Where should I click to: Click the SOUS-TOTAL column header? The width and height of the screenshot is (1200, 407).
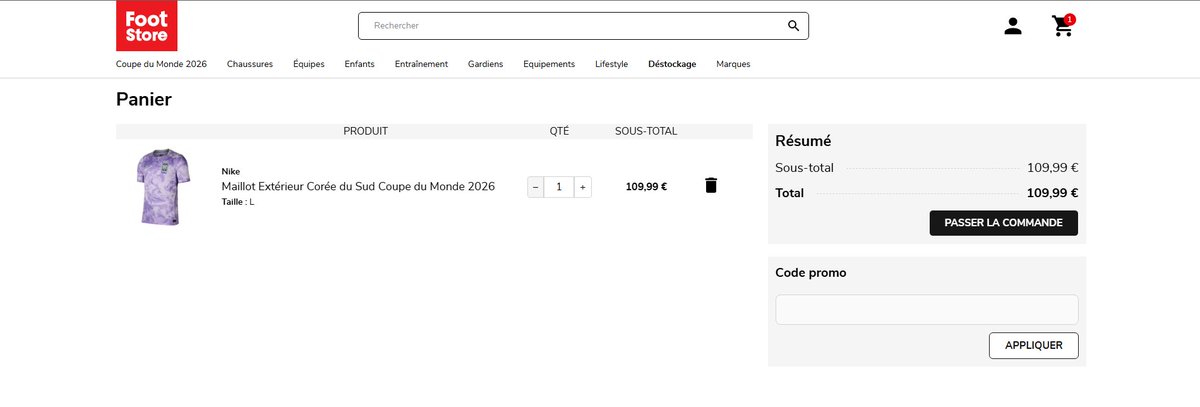tap(646, 131)
